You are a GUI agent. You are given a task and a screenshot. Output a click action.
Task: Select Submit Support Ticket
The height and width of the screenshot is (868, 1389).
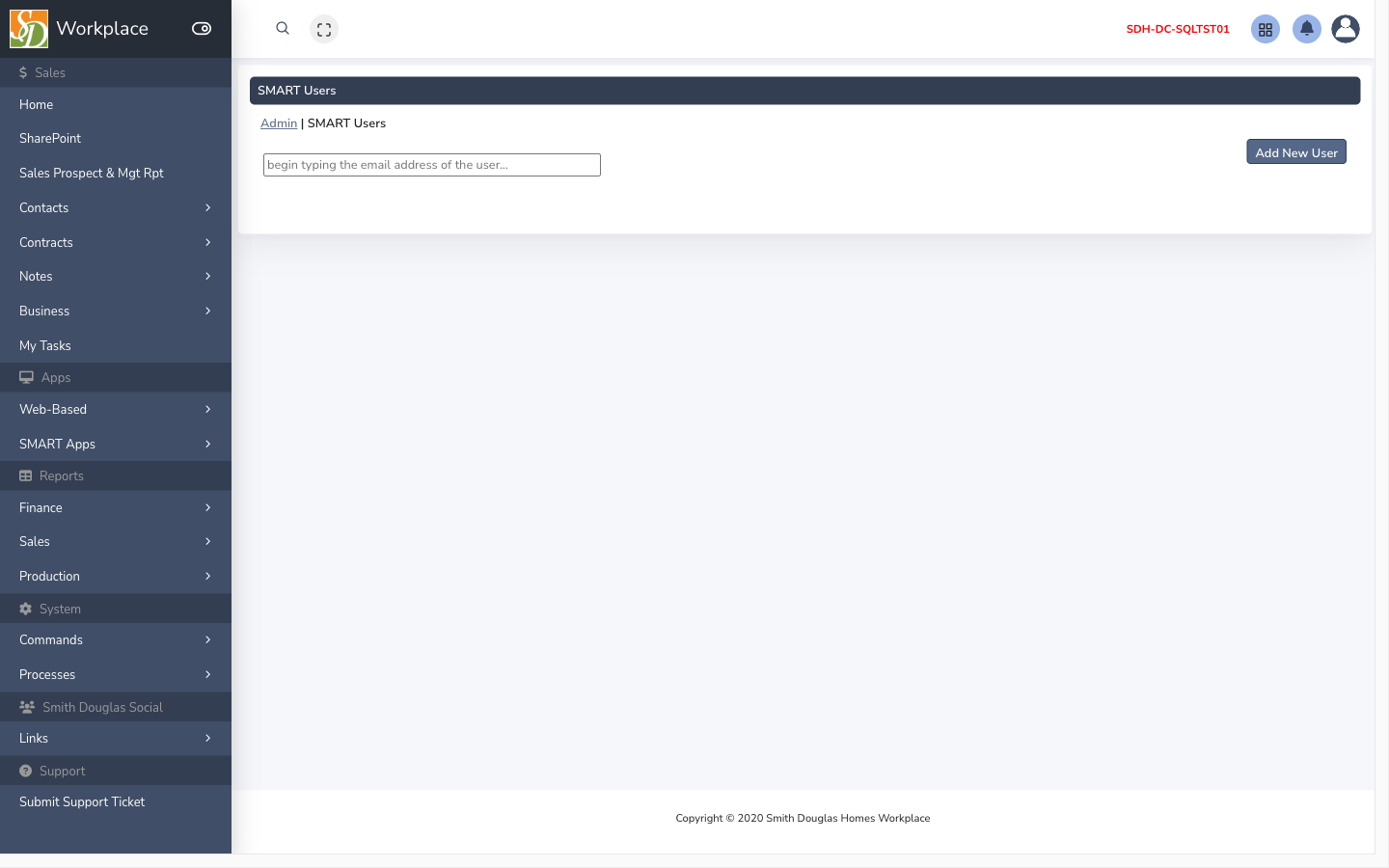116,801
